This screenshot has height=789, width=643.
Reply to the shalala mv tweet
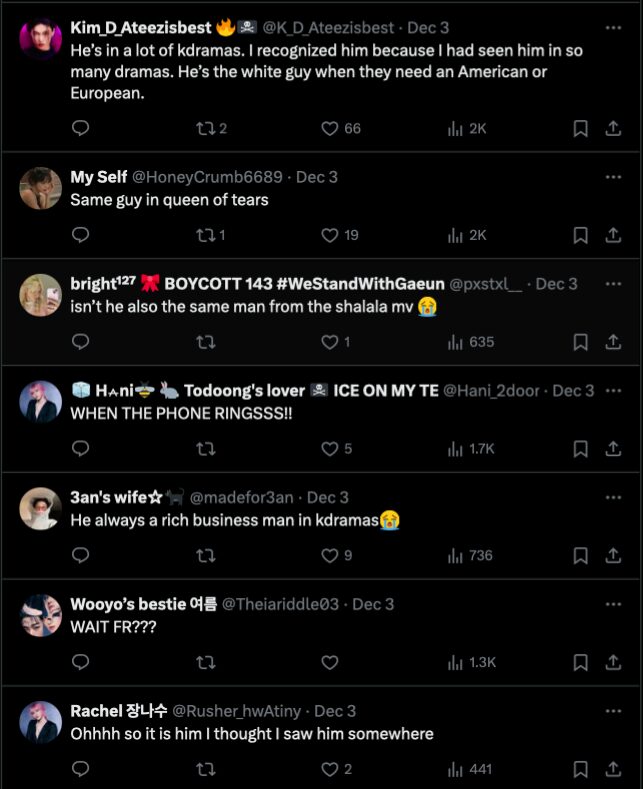[81, 342]
